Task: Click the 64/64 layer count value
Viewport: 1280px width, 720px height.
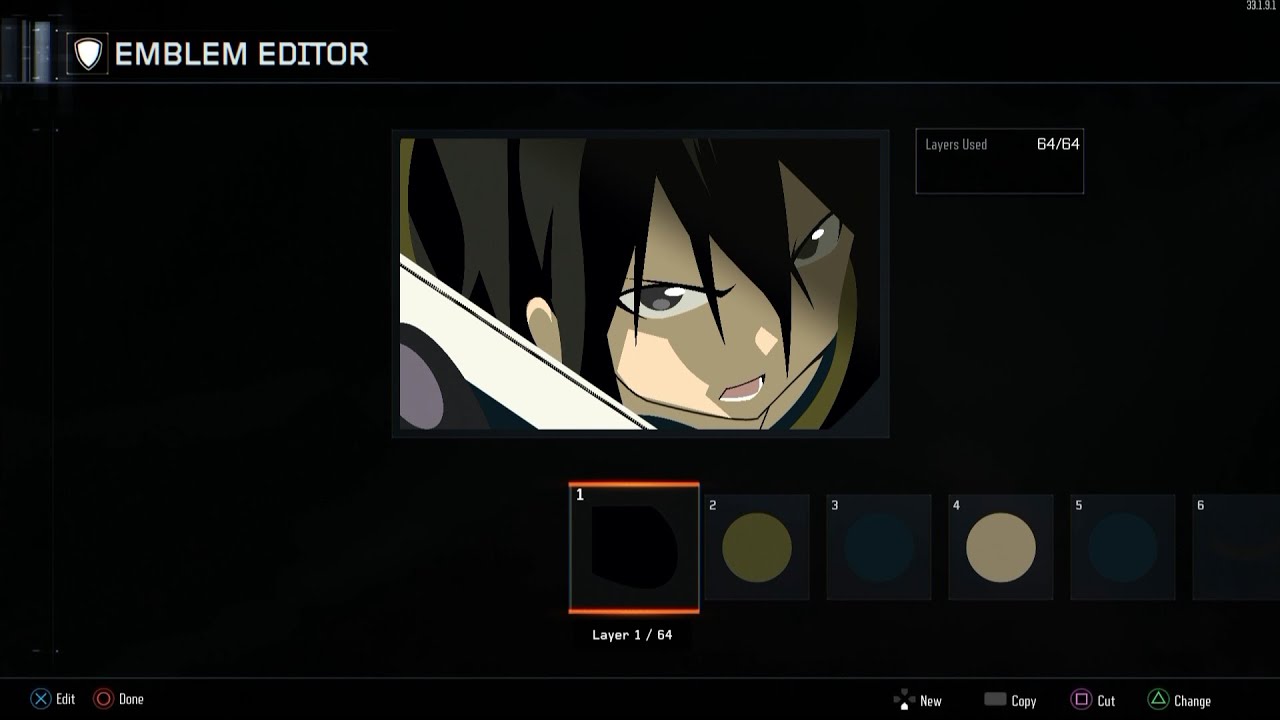Action: (1058, 144)
